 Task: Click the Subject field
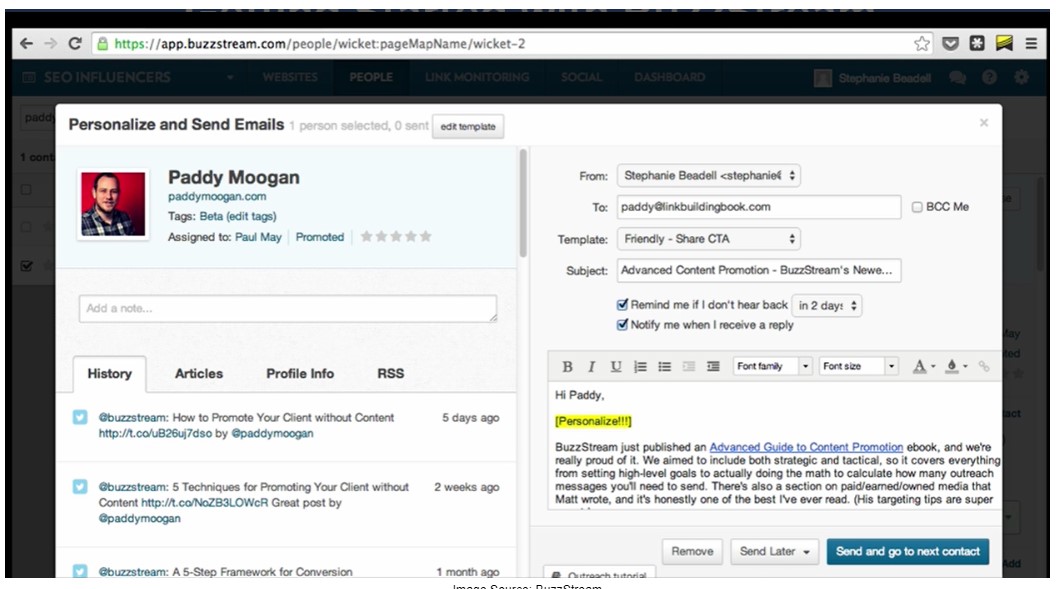[x=759, y=271]
